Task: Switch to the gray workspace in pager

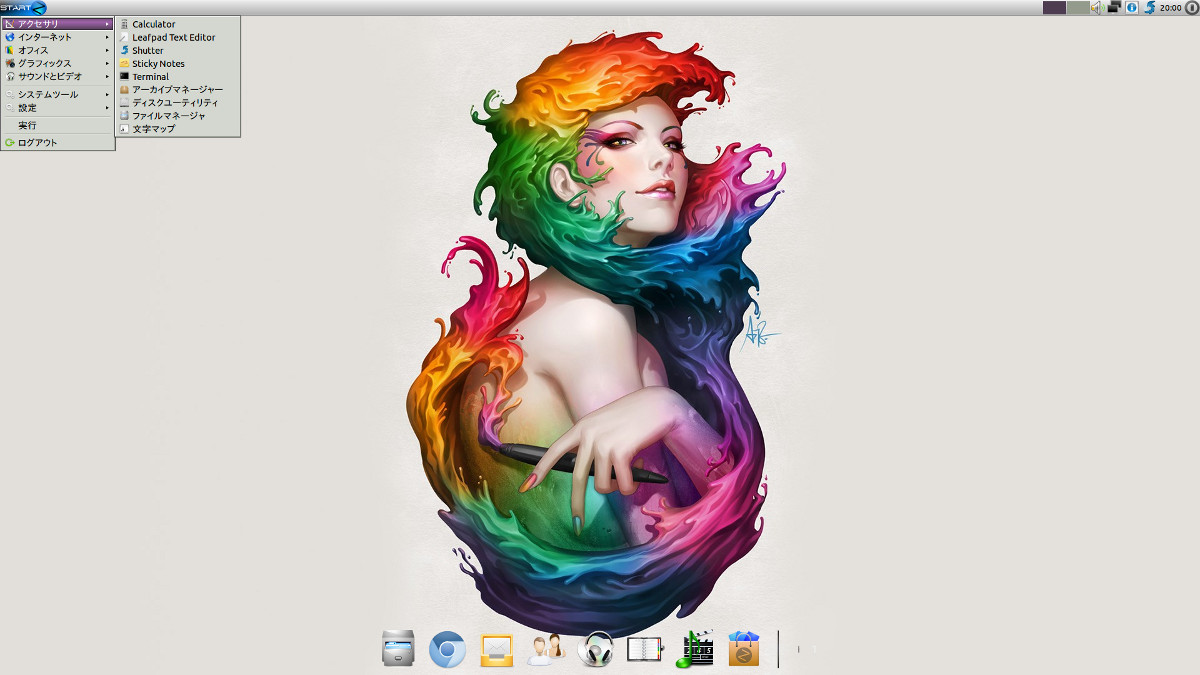Action: pos(1078,7)
